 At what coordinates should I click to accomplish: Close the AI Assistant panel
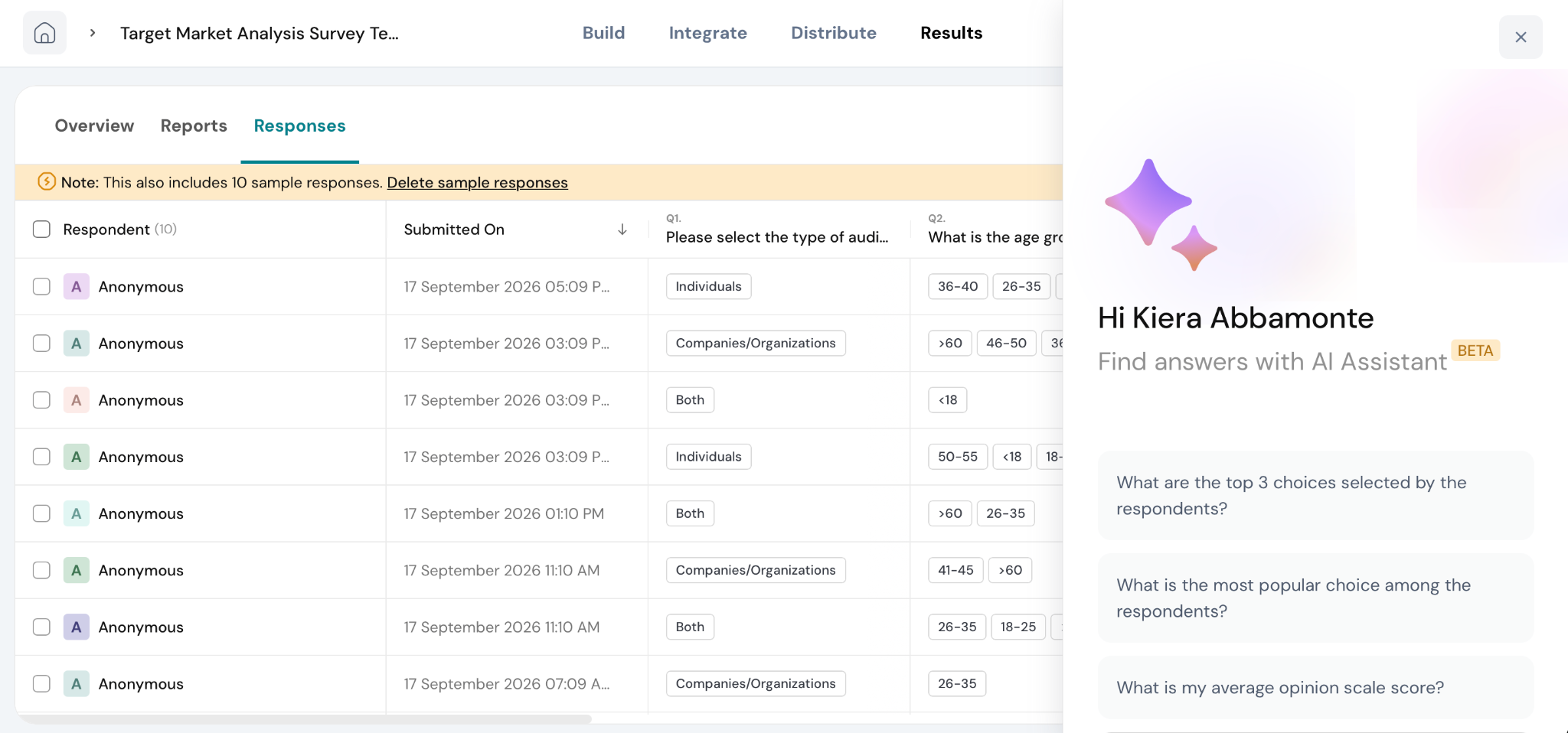coord(1521,37)
